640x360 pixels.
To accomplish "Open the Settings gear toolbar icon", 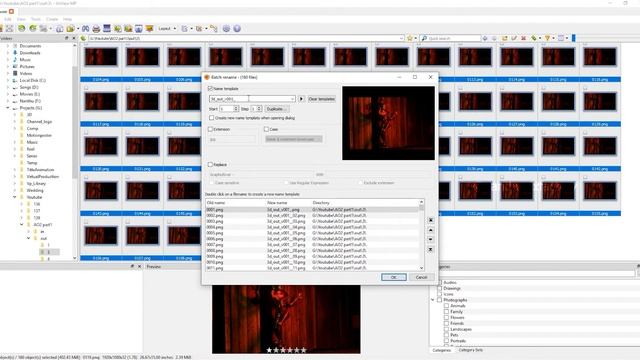I will [x=226, y=29].
